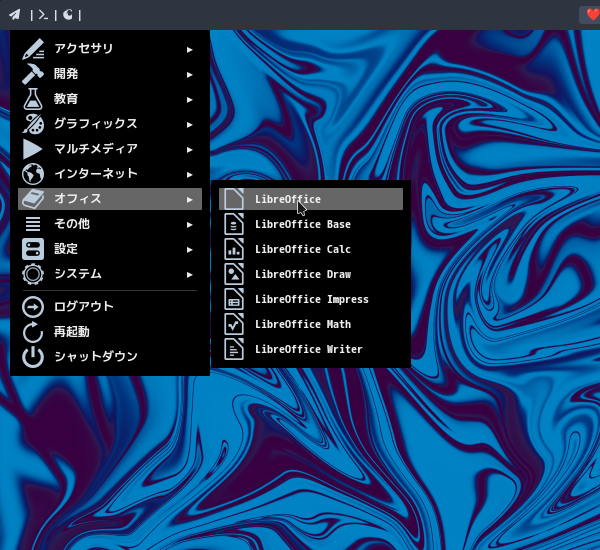Screen dimensions: 600x550
Task: Launch LibreOffice Draw
Action: (311, 274)
